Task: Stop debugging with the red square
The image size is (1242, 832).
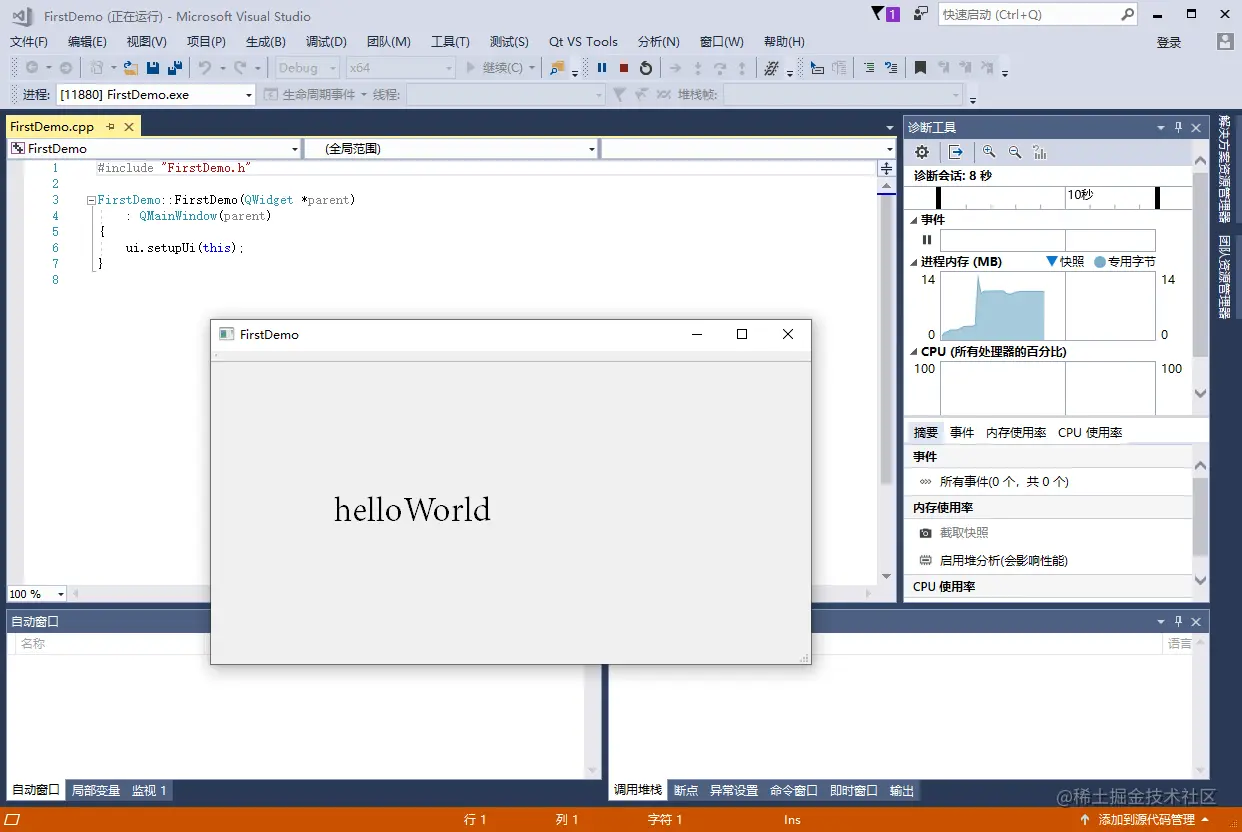Action: pyautogui.click(x=623, y=68)
